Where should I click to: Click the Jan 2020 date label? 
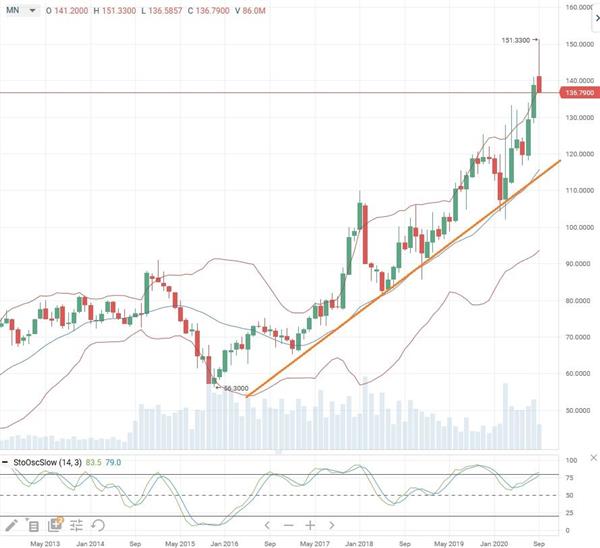pos(494,544)
